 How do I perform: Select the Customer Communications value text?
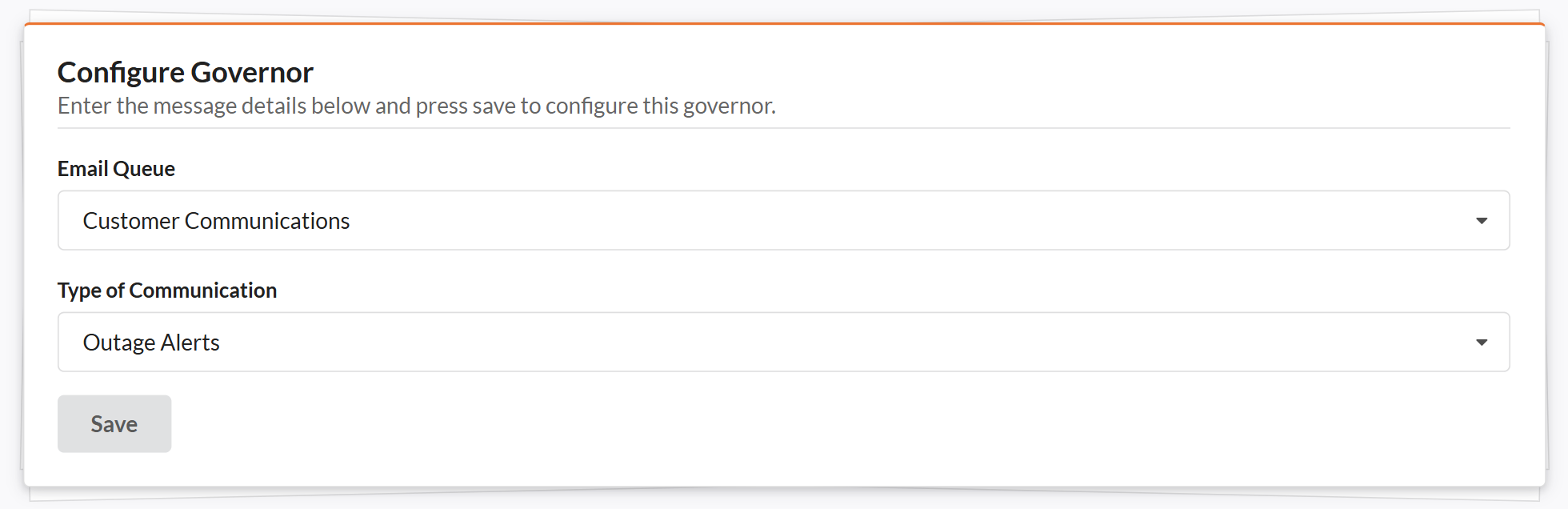(x=216, y=221)
